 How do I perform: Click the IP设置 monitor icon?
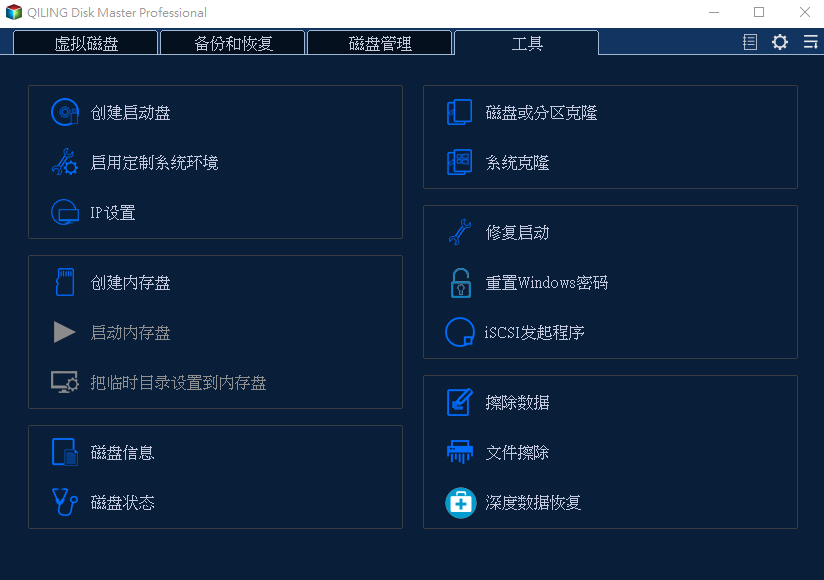65,212
